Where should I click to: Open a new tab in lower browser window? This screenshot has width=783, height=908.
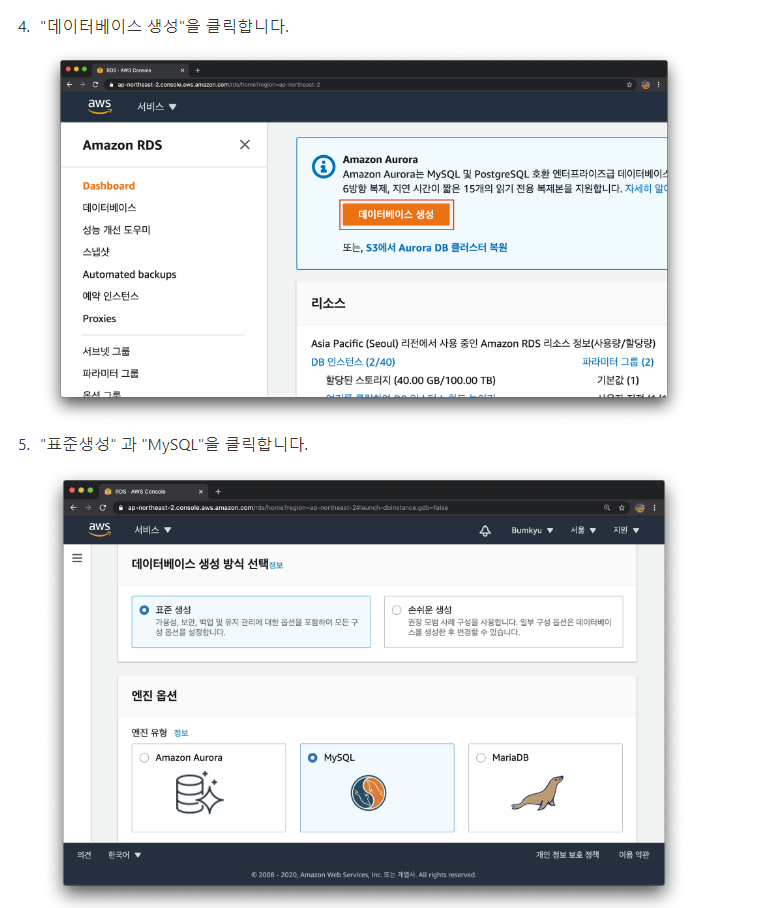pyautogui.click(x=218, y=492)
